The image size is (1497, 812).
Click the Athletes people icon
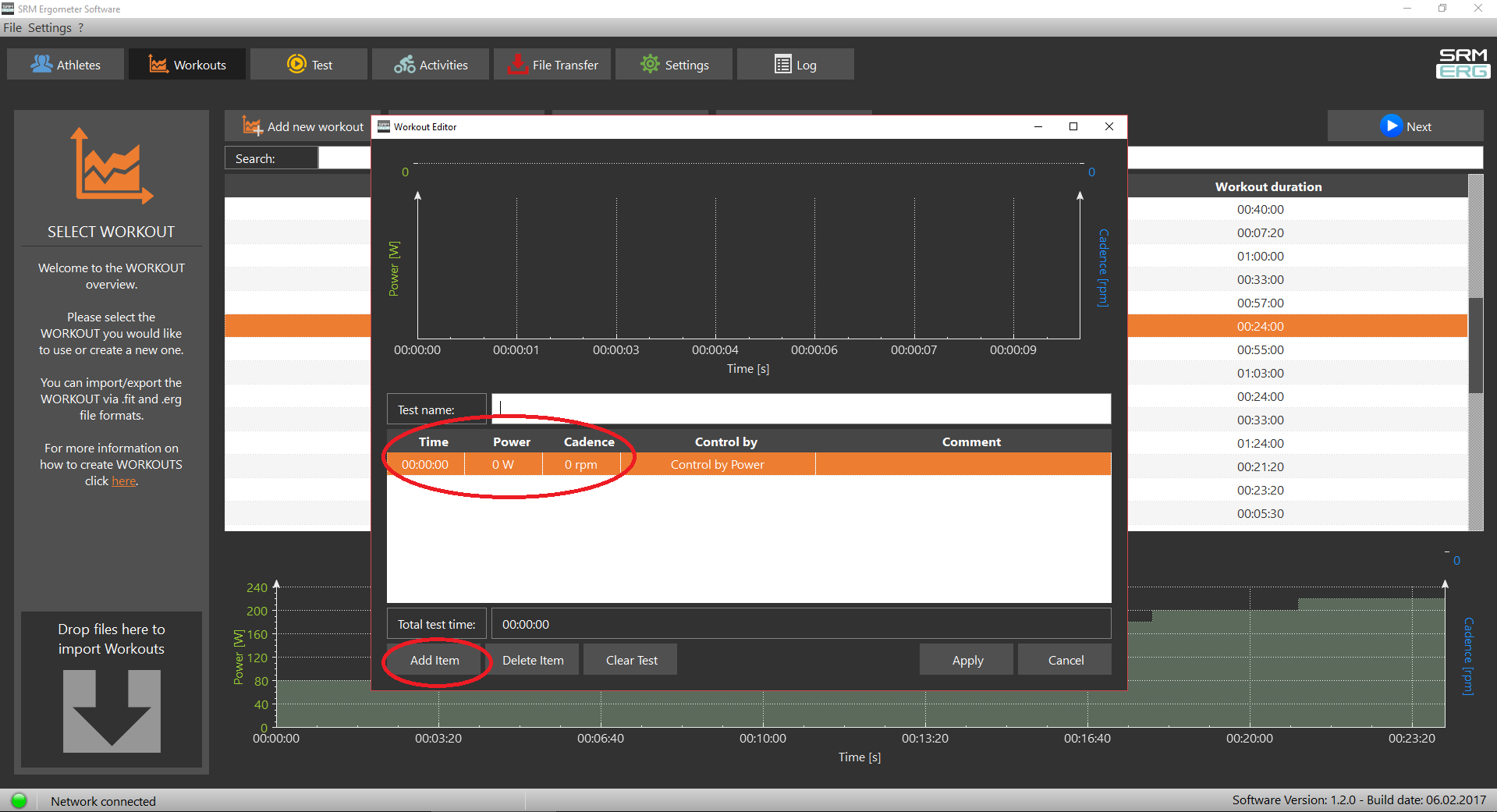[41, 64]
